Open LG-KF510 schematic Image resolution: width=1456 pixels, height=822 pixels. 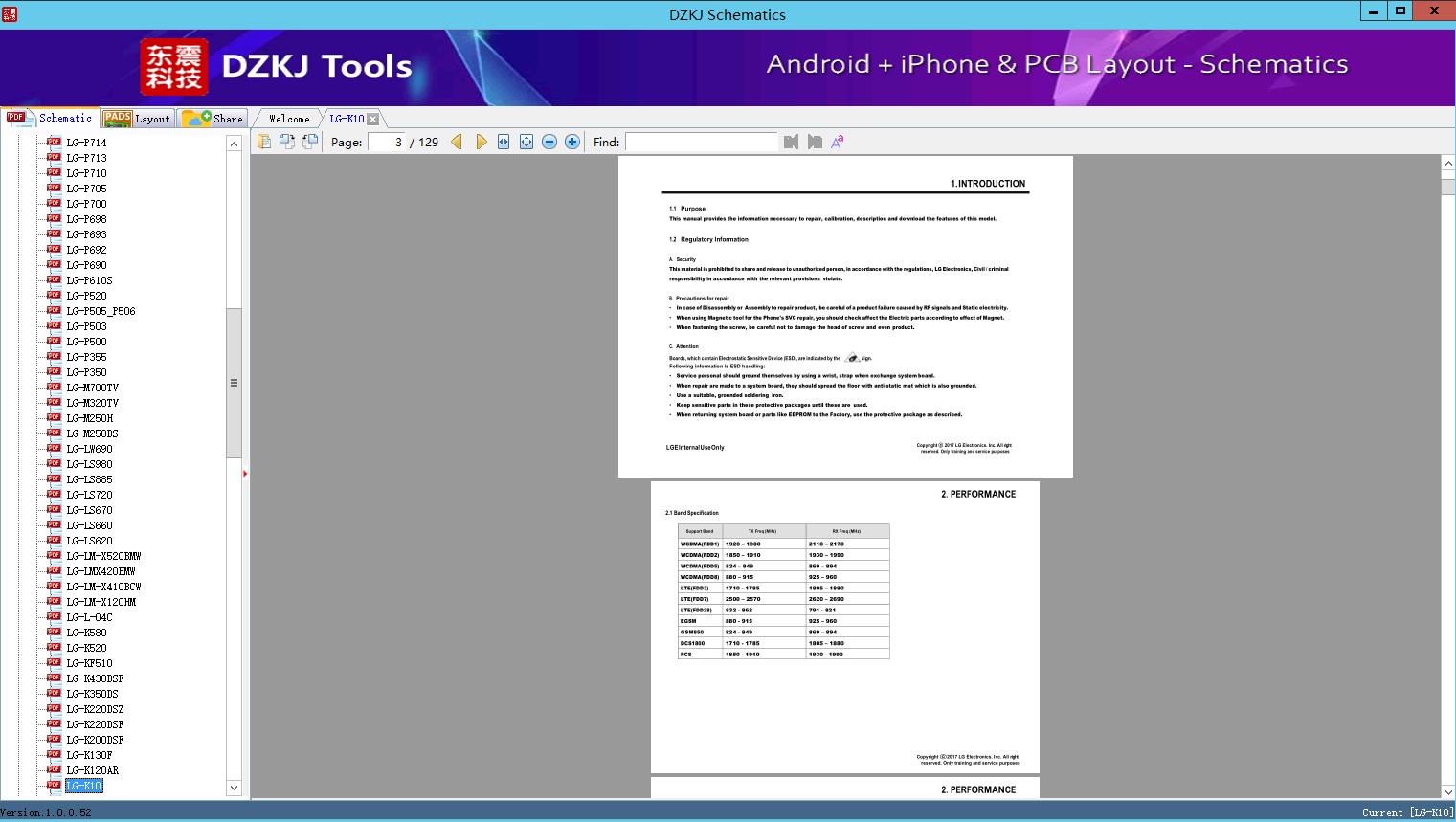(89, 663)
